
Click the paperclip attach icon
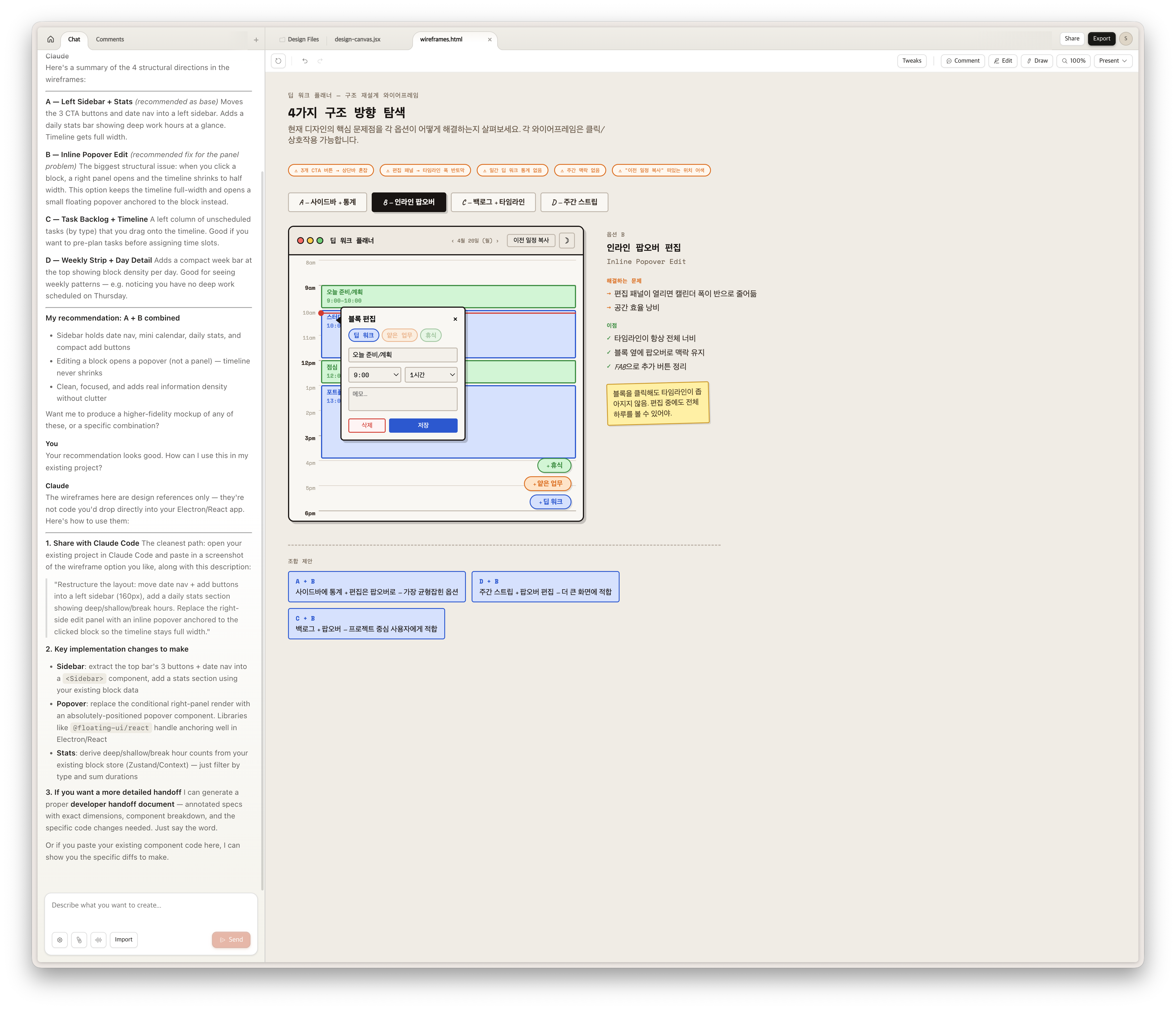pyautogui.click(x=79, y=940)
